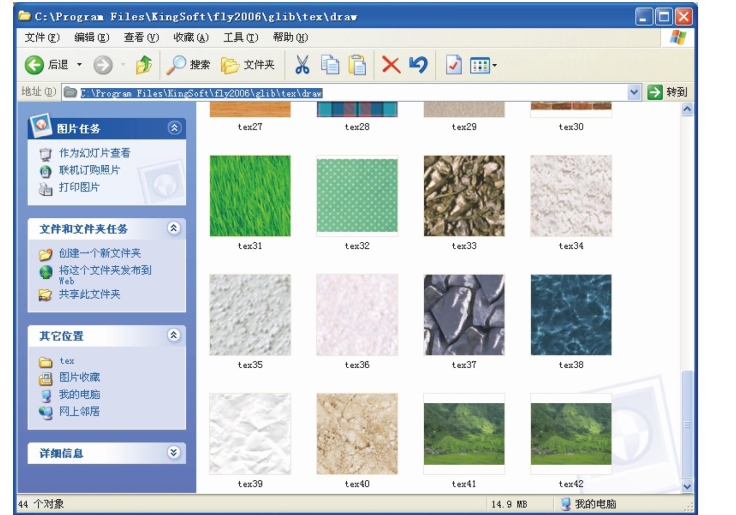736x515 pixels.
Task: Click the Back (后退) arrow button
Action: point(46,65)
